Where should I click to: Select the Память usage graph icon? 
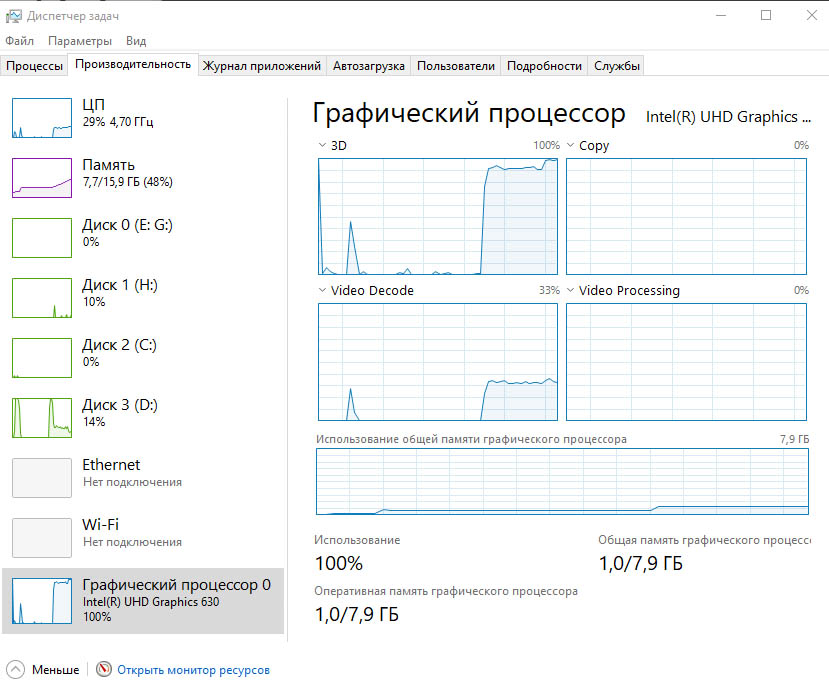click(x=41, y=178)
